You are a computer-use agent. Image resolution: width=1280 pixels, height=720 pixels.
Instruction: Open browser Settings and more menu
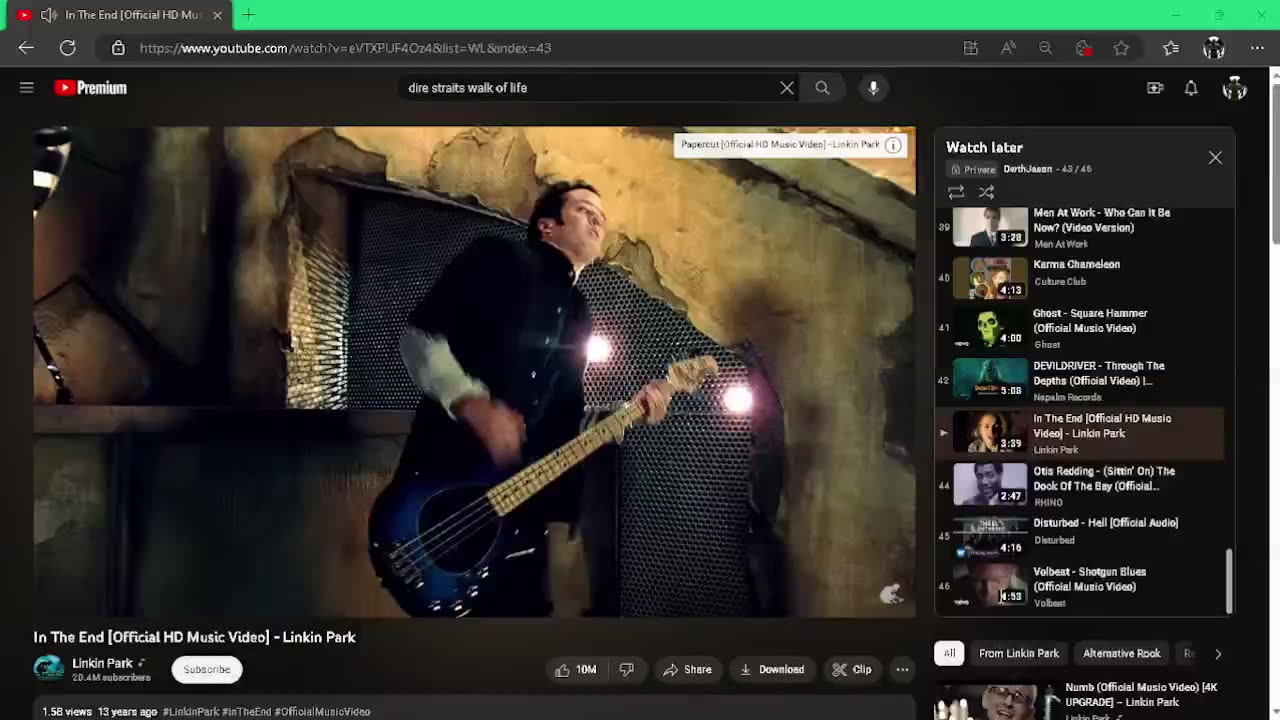point(1257,48)
